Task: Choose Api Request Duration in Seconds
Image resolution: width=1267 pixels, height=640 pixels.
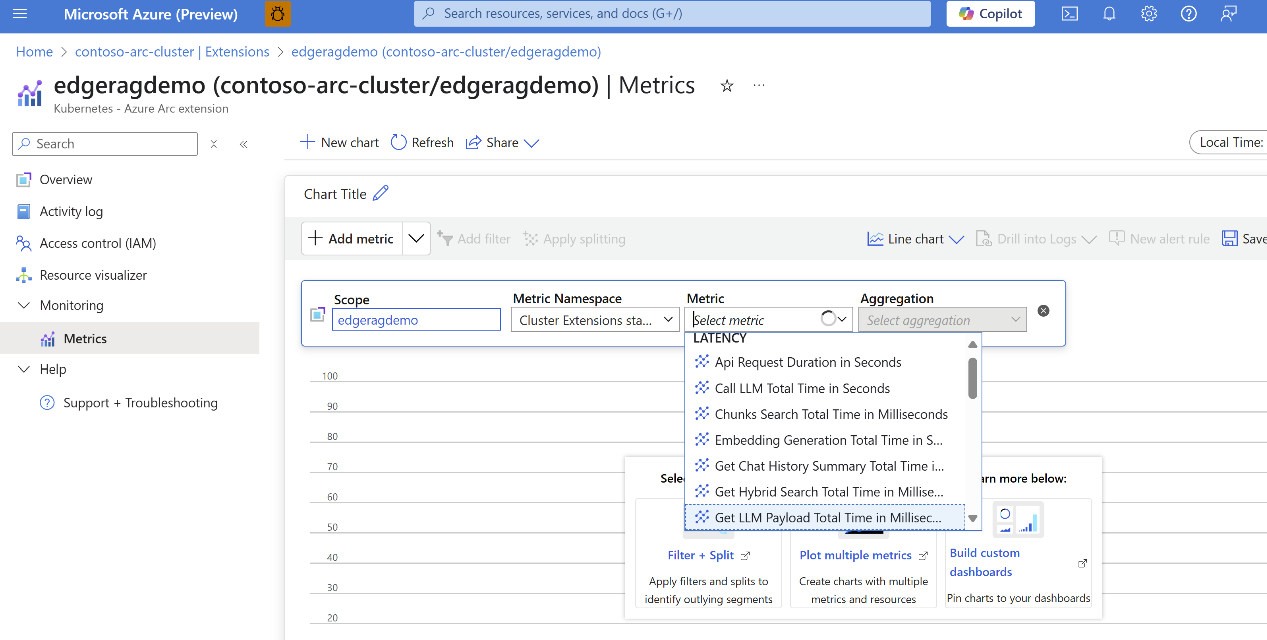Action: tap(825, 362)
